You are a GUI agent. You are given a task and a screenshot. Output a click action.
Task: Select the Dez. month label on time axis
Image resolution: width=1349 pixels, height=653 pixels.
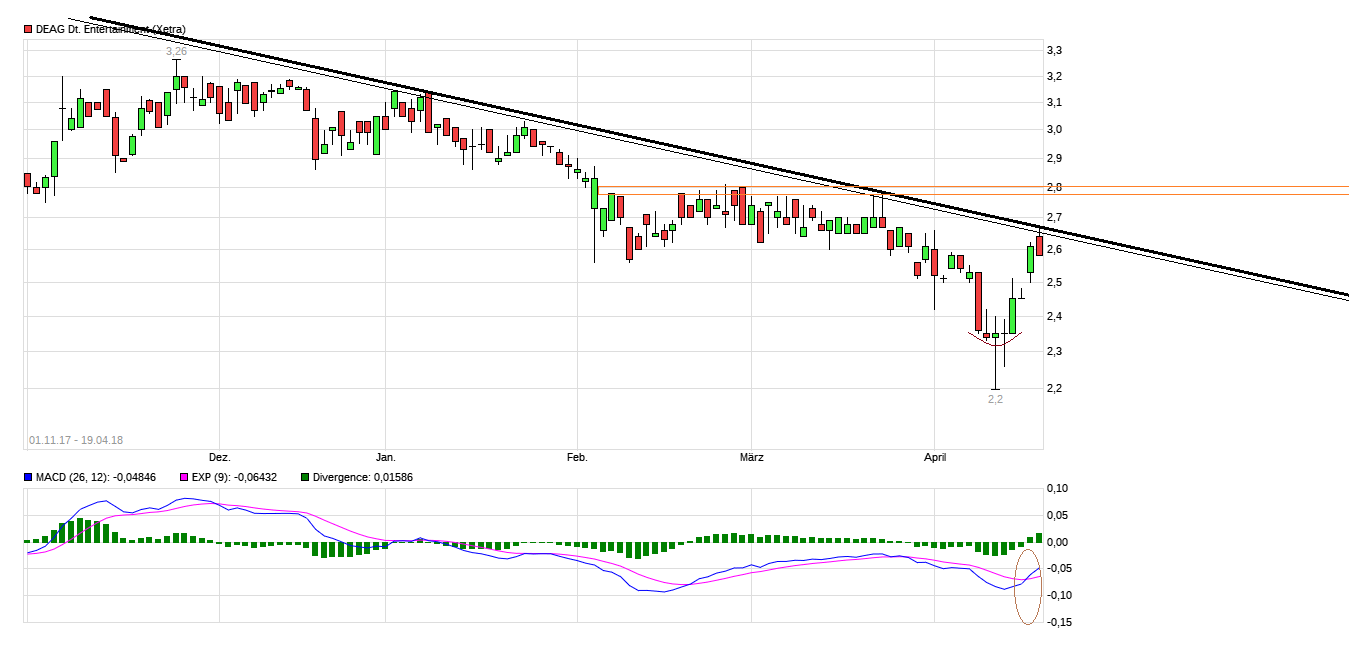pos(219,458)
